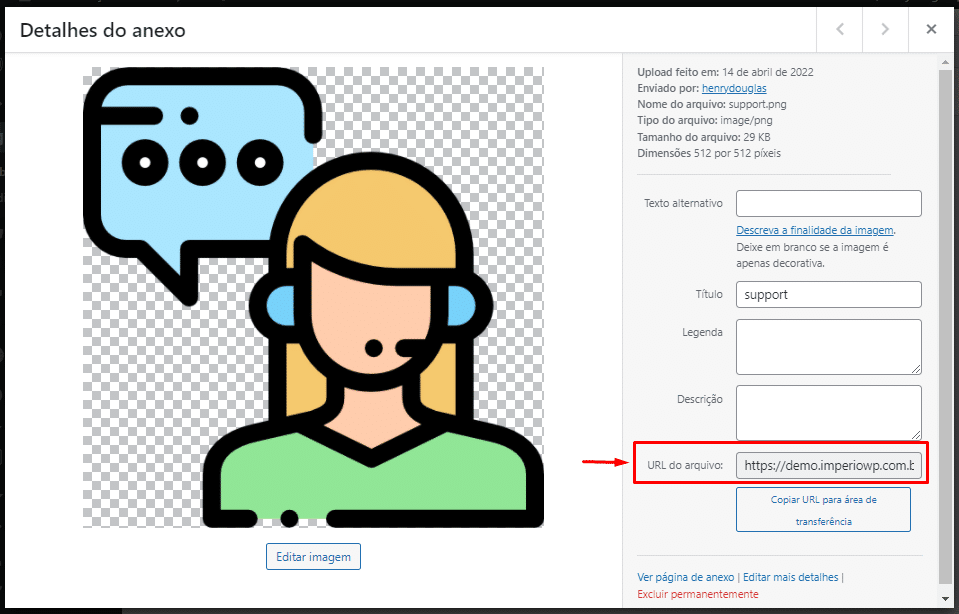Screen dimensions: 959x614
Task: Click the support agent image preview
Action: click(313, 297)
